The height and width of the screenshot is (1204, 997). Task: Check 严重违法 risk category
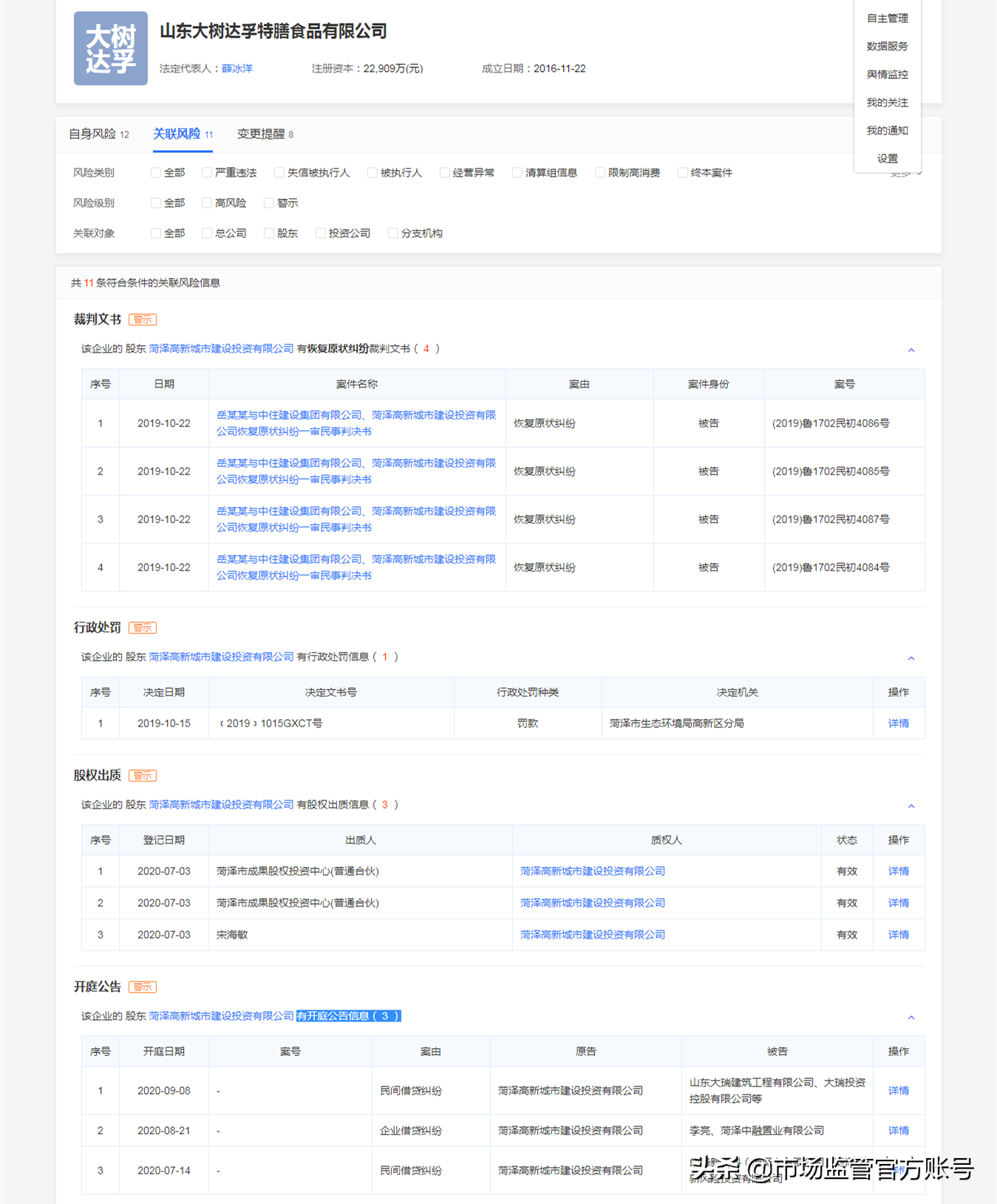click(x=206, y=173)
